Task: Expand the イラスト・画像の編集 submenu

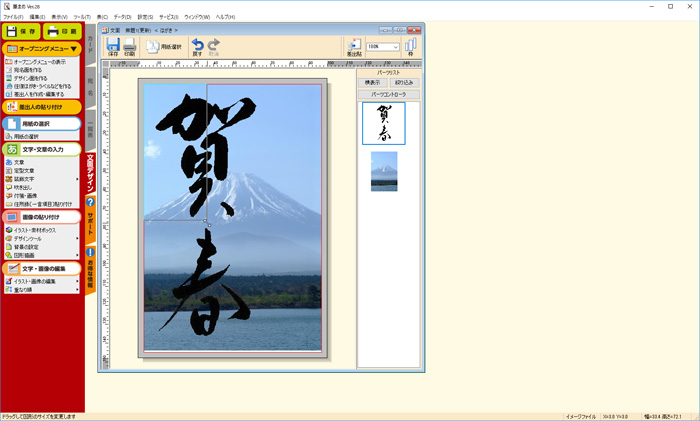Action: 78,281
